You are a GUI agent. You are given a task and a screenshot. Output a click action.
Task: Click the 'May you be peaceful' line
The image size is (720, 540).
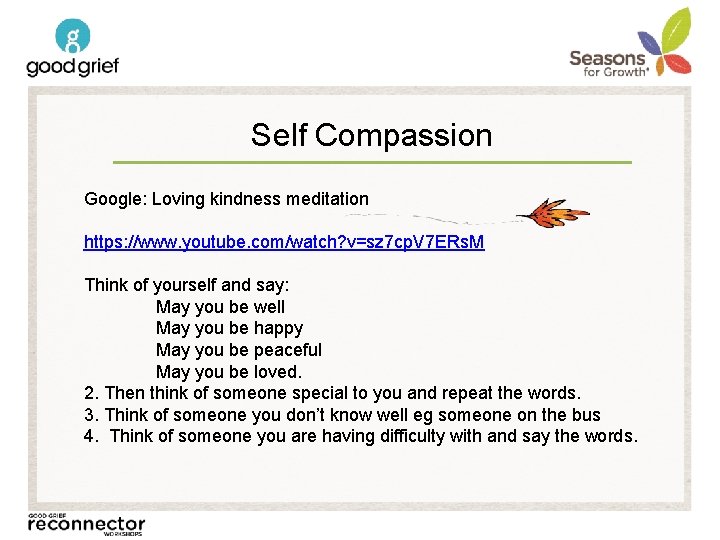239,350
